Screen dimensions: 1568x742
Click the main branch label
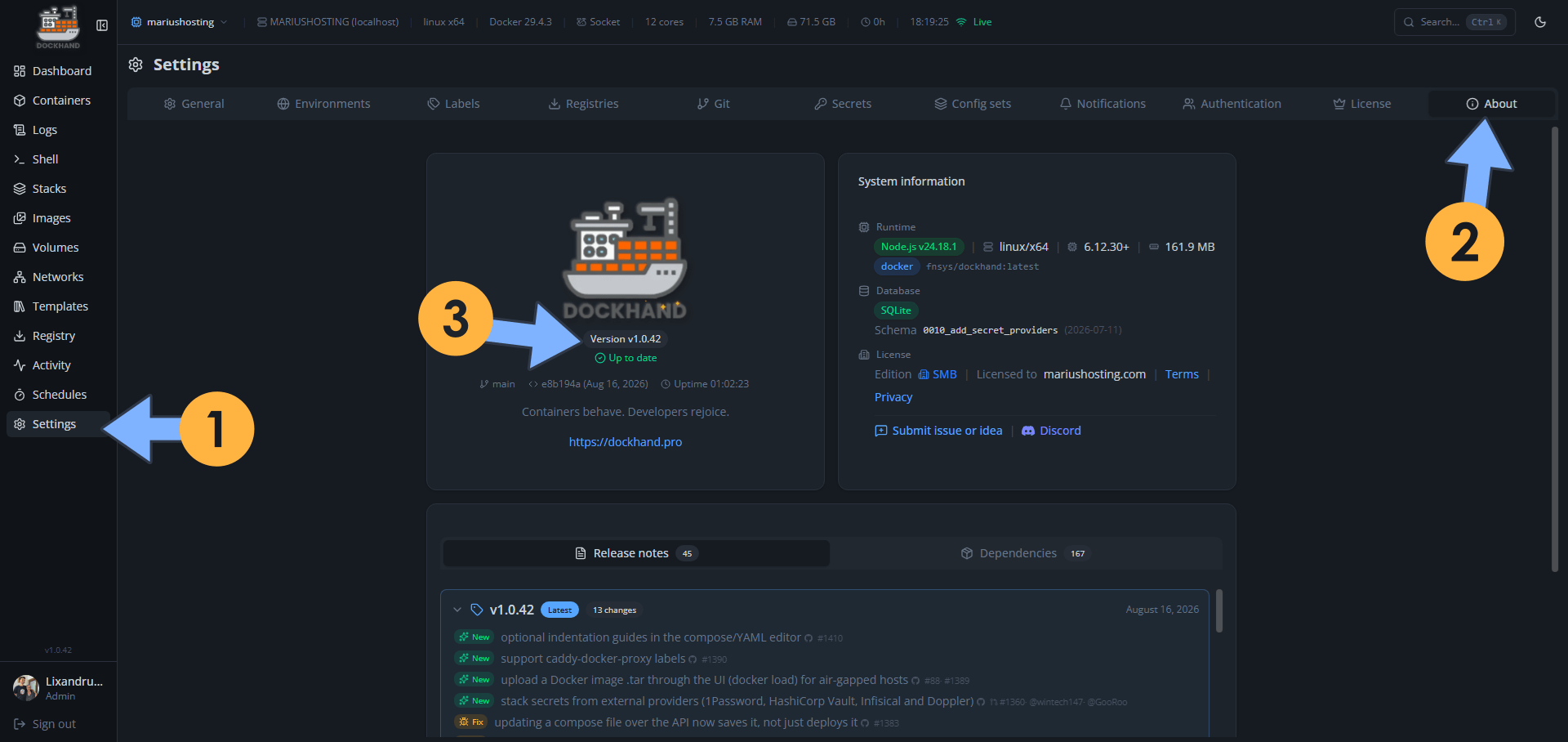tap(497, 384)
